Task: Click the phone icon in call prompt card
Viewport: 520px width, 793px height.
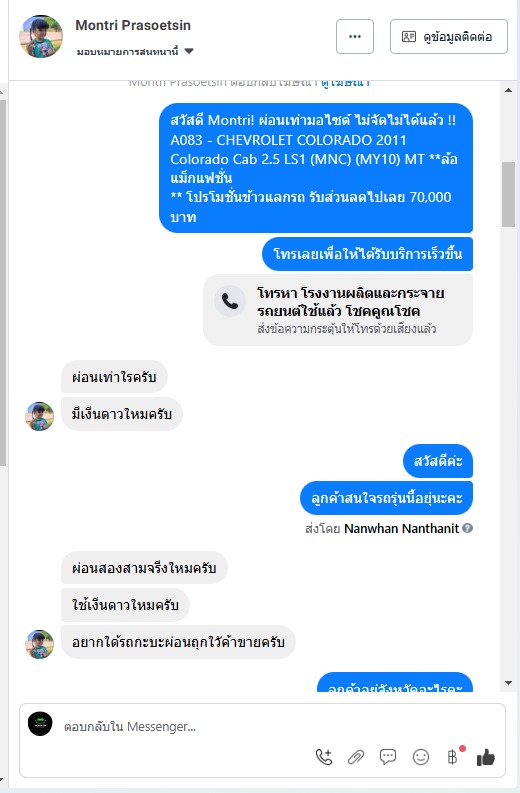Action: point(230,301)
